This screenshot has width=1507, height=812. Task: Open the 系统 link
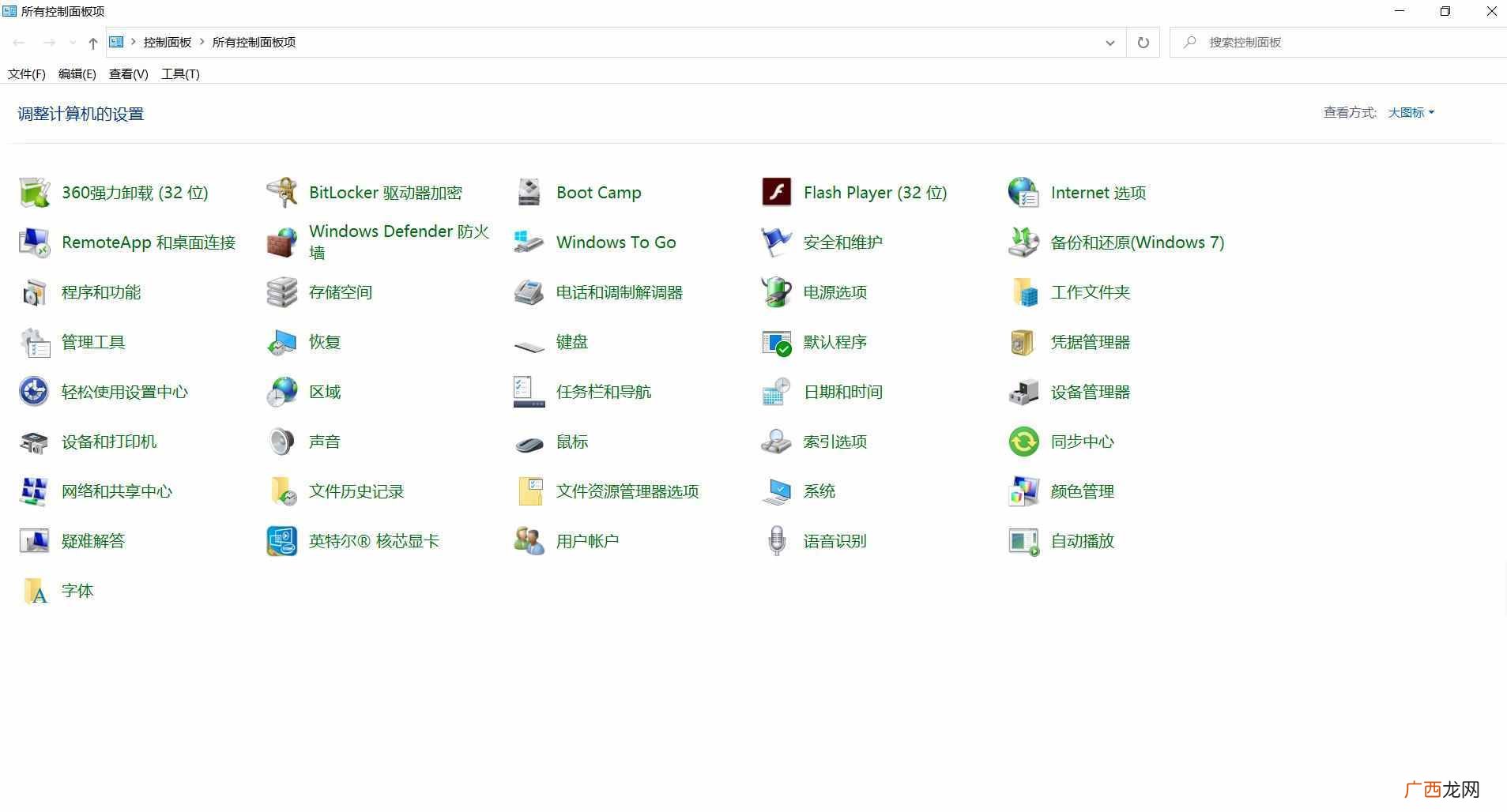point(819,491)
